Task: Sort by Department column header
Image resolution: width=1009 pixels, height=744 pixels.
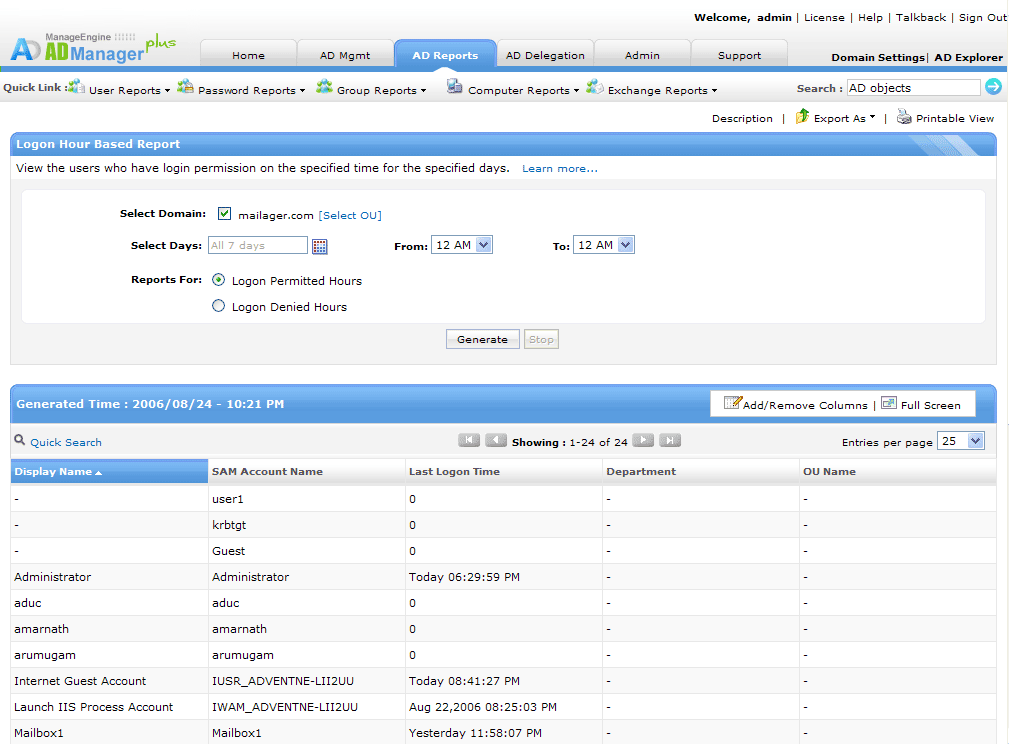Action: (701, 471)
